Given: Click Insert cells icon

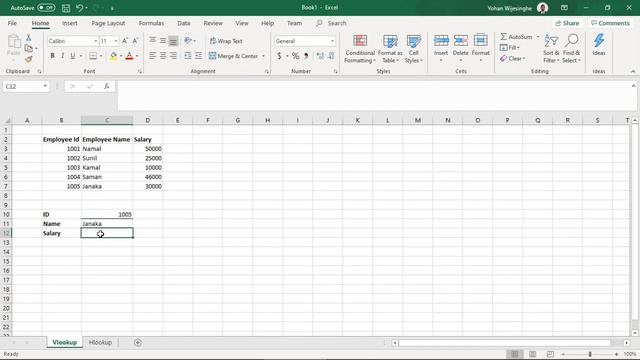Looking at the screenshot, I should tap(441, 41).
